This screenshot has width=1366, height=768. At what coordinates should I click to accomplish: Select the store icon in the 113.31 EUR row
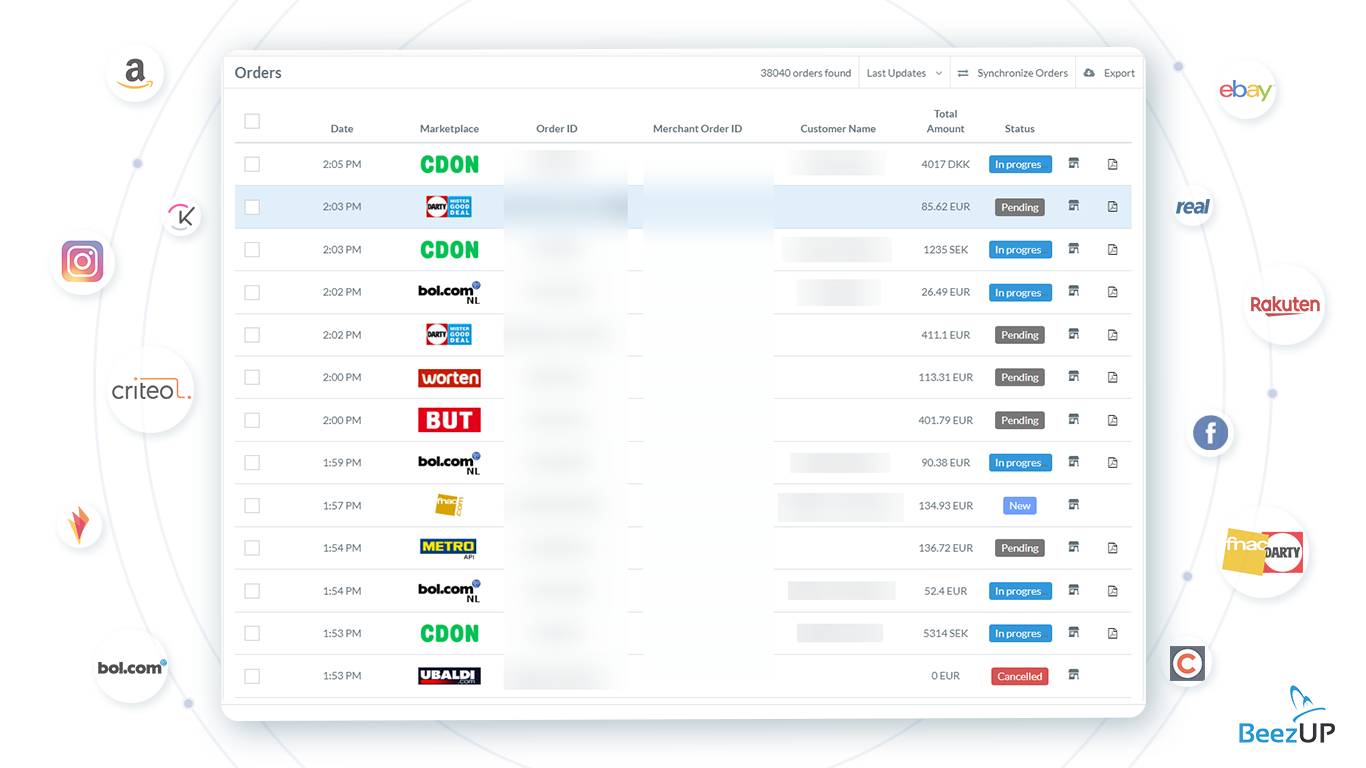[x=1074, y=377]
